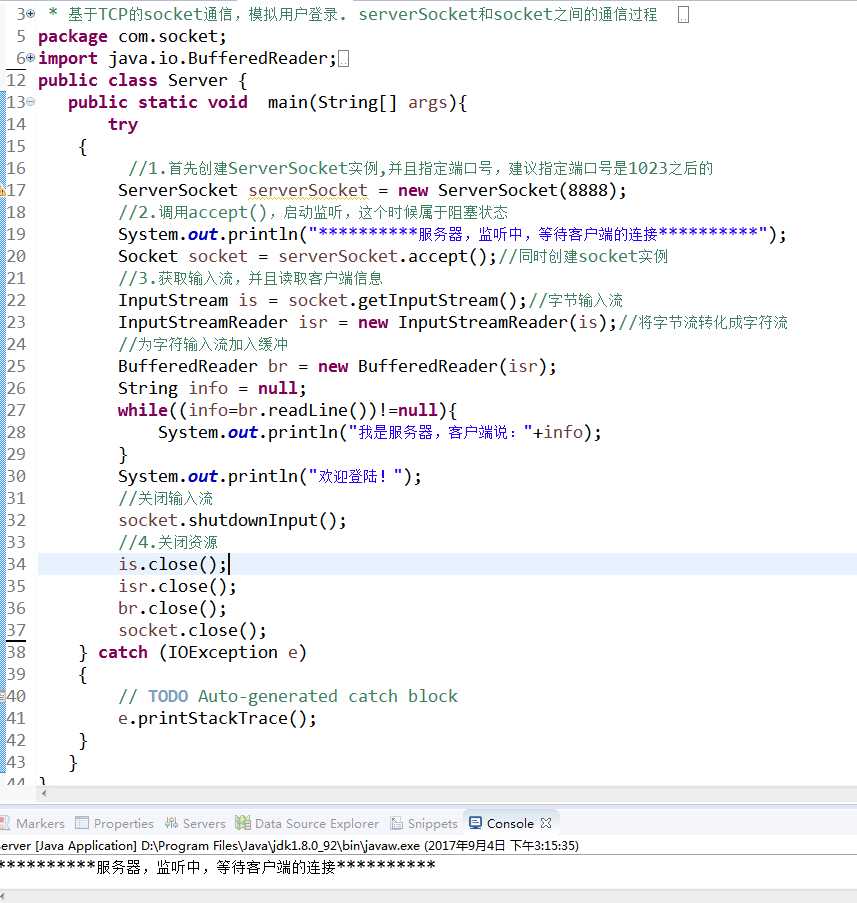Click on 'package com.socket;' line
The height and width of the screenshot is (903, 857).
tap(132, 36)
